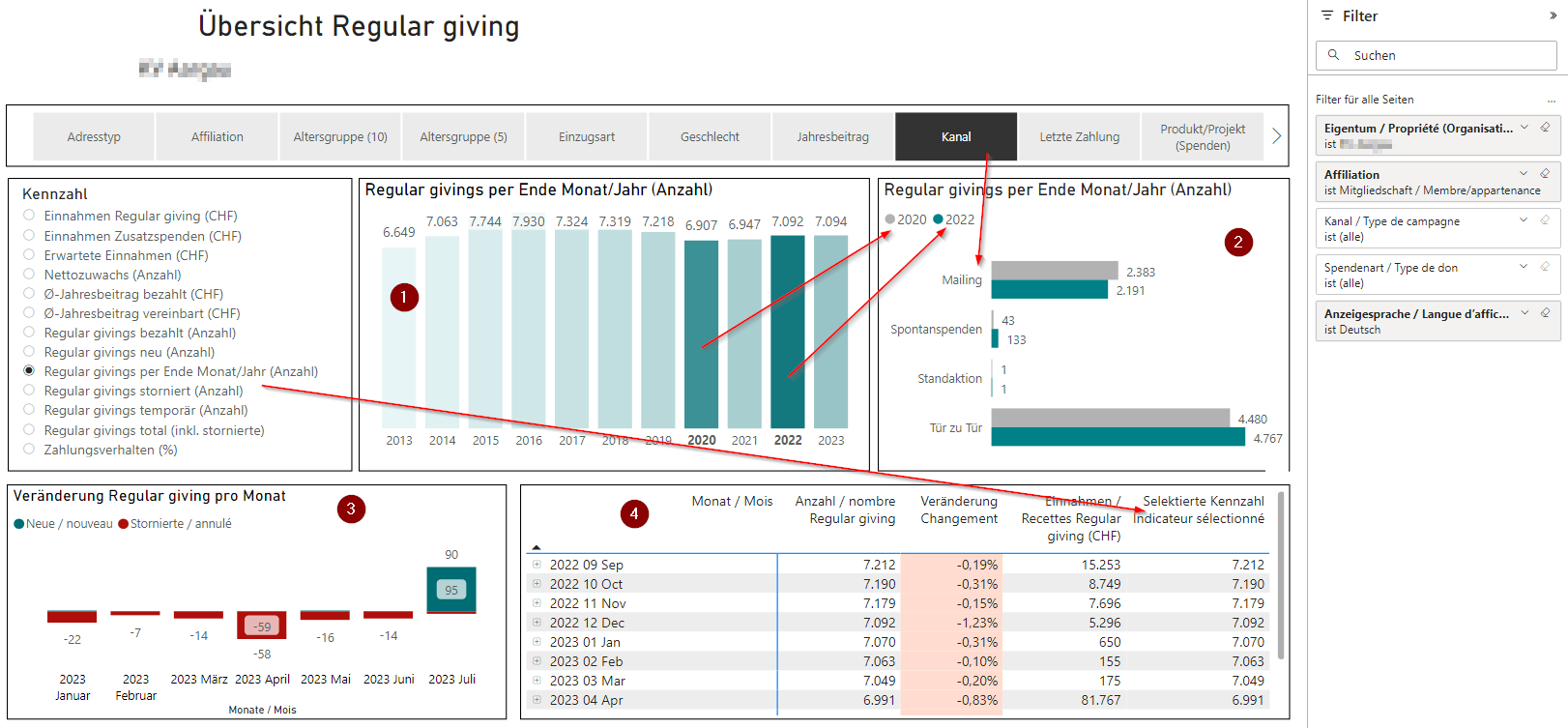This screenshot has width=1568, height=728.
Task: Open Produkt/Projekt (Spenden) tab
Action: [1203, 136]
